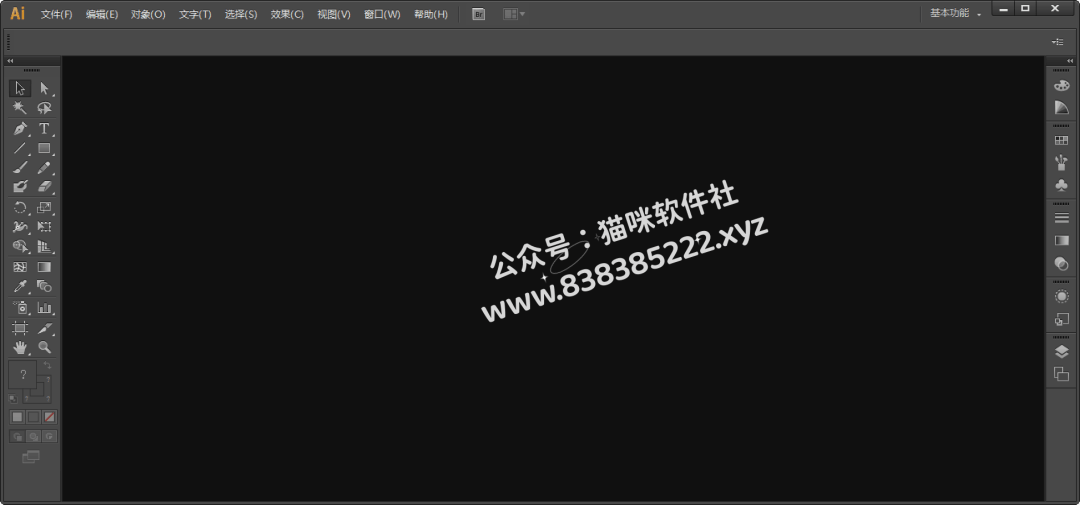Enable Draw Inside mode
1080x505 pixels.
[50, 436]
